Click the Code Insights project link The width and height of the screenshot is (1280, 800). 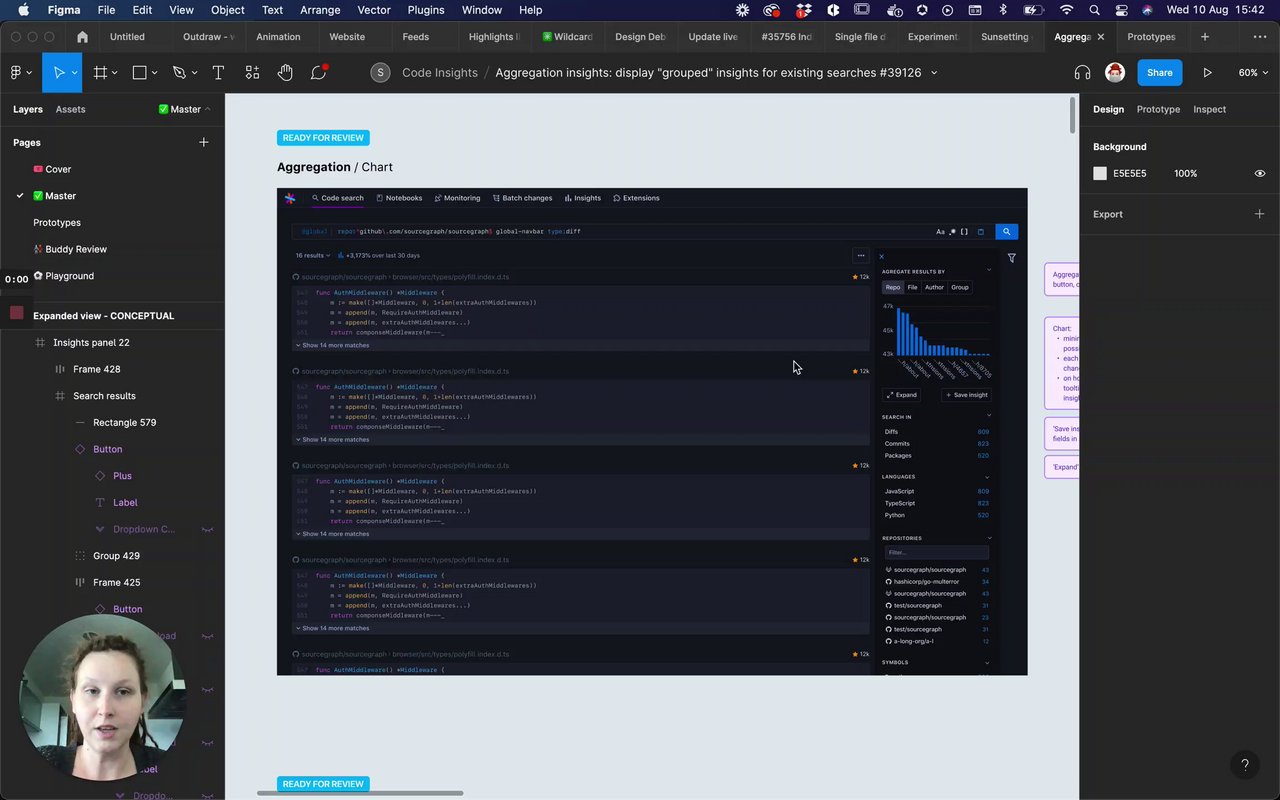pos(440,73)
